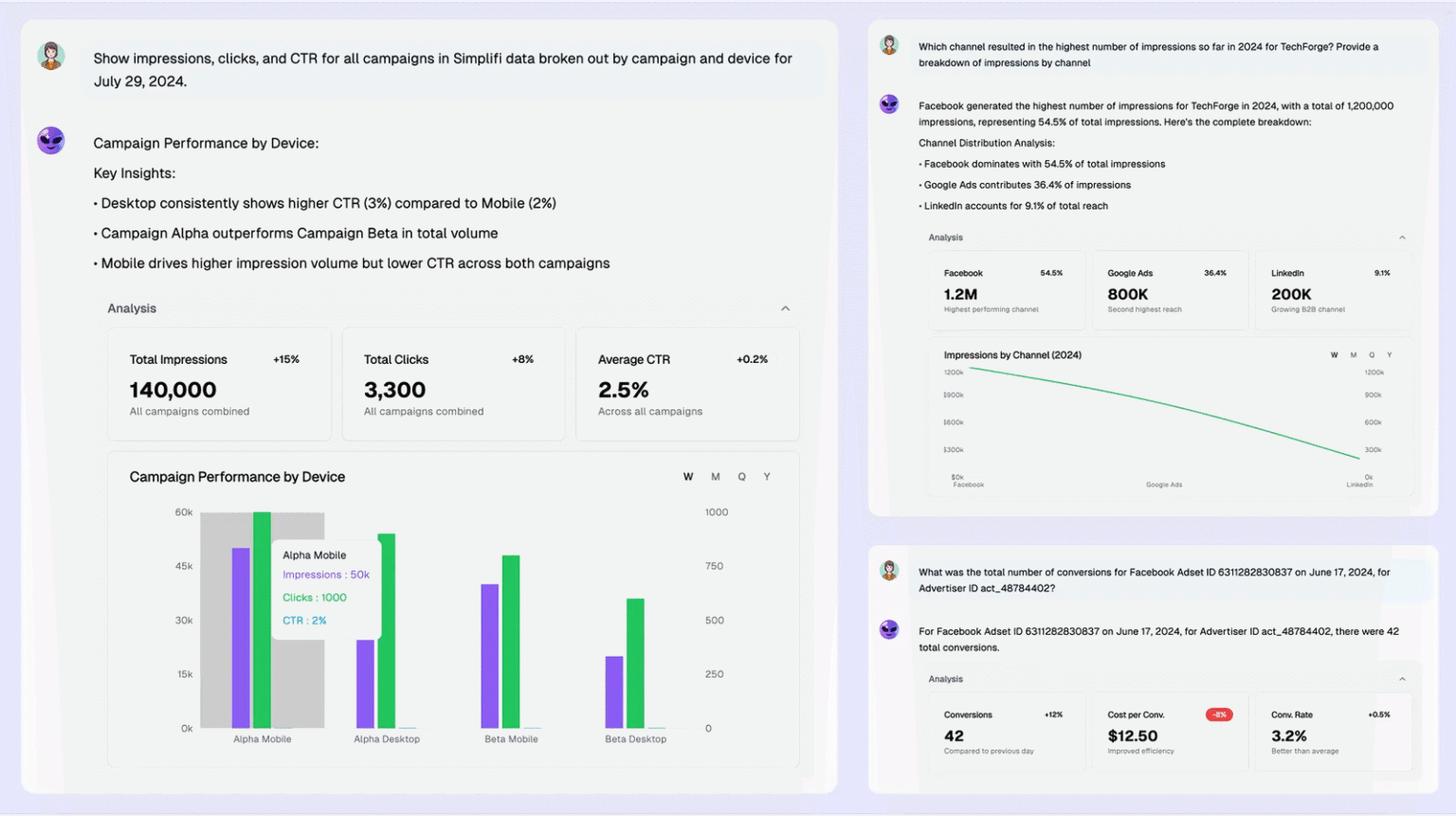Switch Campaign Performance chart to M range
The width and height of the screenshot is (1456, 816).
click(x=716, y=477)
